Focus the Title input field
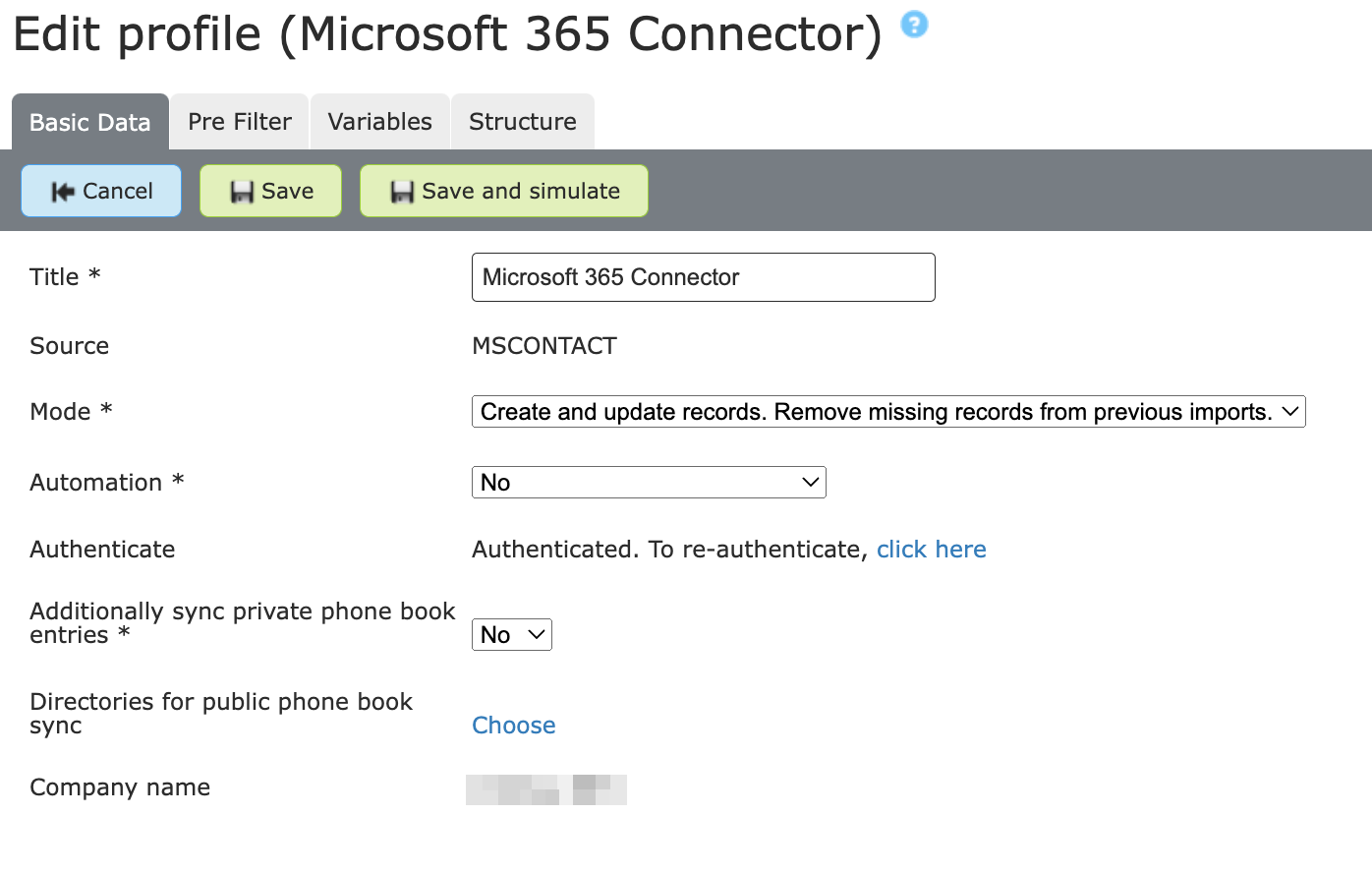This screenshot has width=1372, height=873. click(704, 277)
